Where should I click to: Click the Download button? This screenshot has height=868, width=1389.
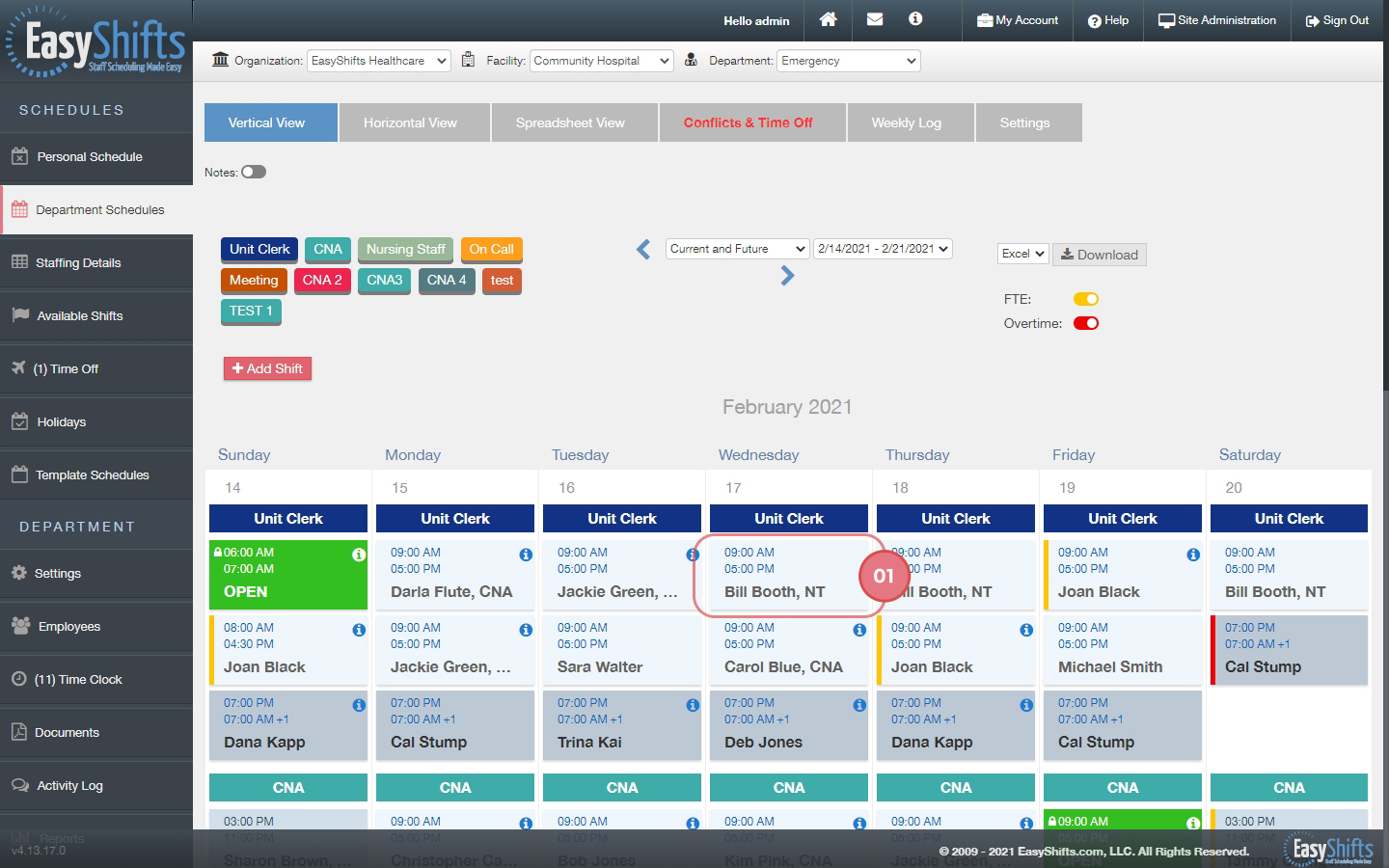(1100, 255)
